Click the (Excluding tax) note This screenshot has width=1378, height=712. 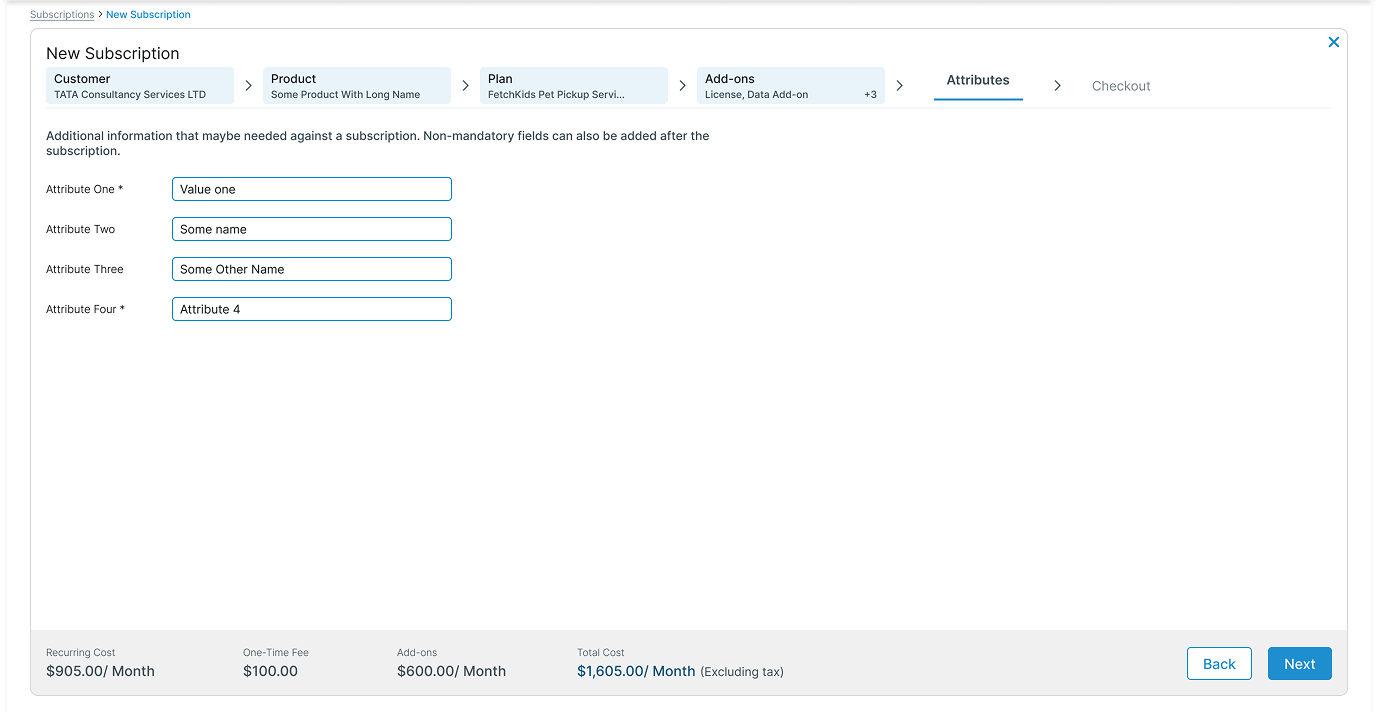[x=742, y=672]
